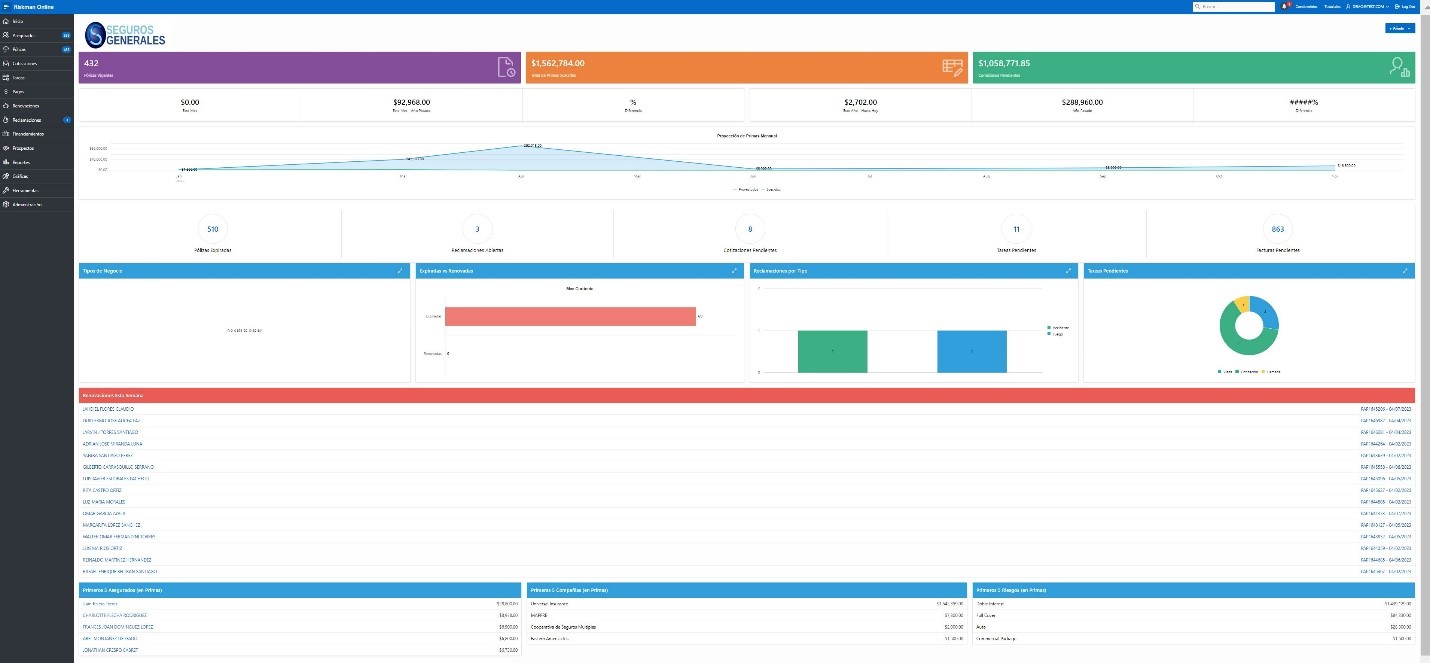Image resolution: width=1430 pixels, height=663 pixels.
Task: Click the document clock icon on purple card
Action: point(506,68)
